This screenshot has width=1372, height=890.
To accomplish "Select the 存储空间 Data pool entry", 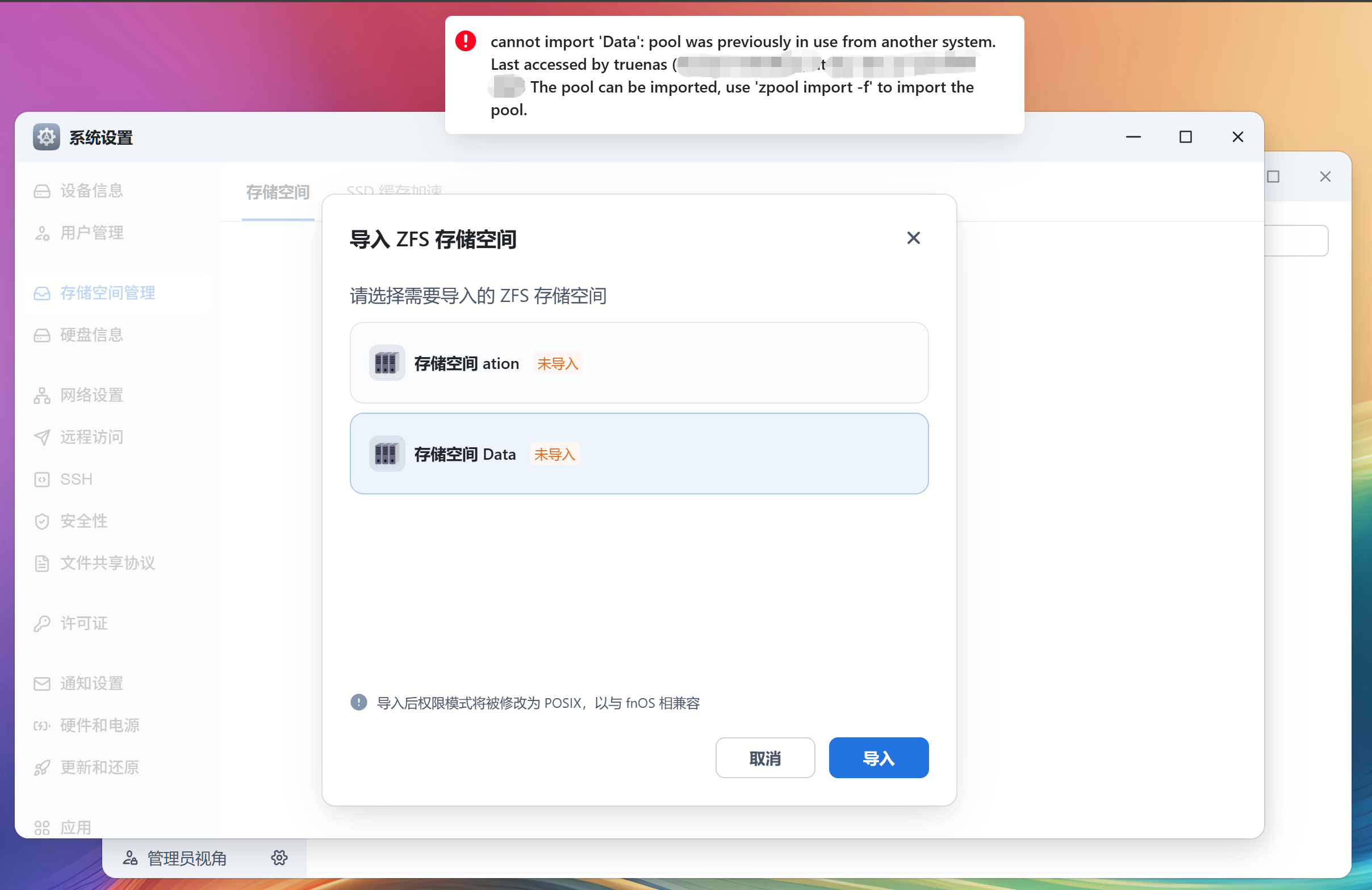I will tap(639, 454).
